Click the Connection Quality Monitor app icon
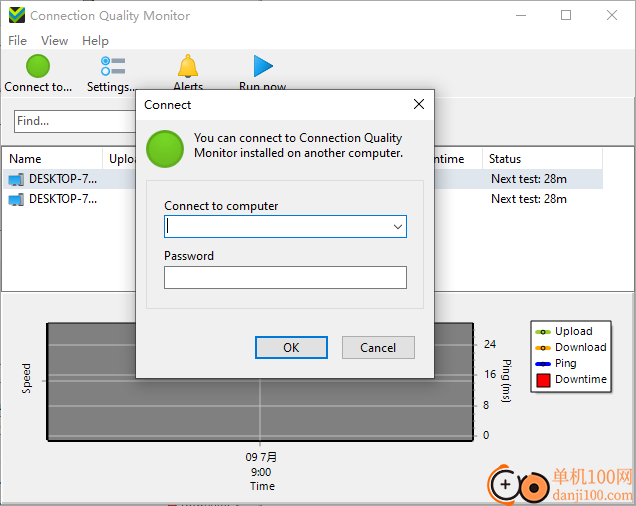 [17, 15]
